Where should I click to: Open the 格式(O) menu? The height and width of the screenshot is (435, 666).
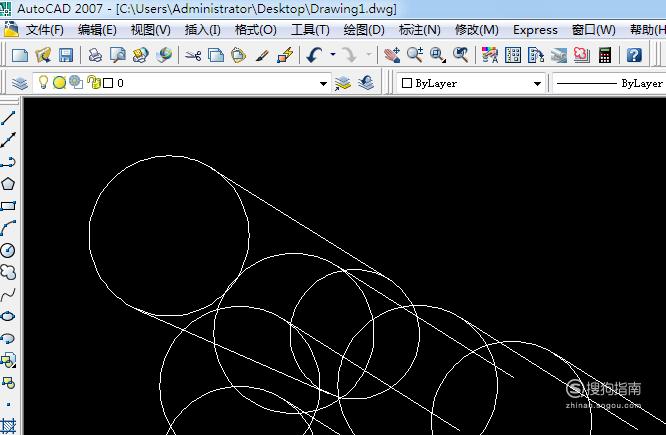pyautogui.click(x=256, y=30)
